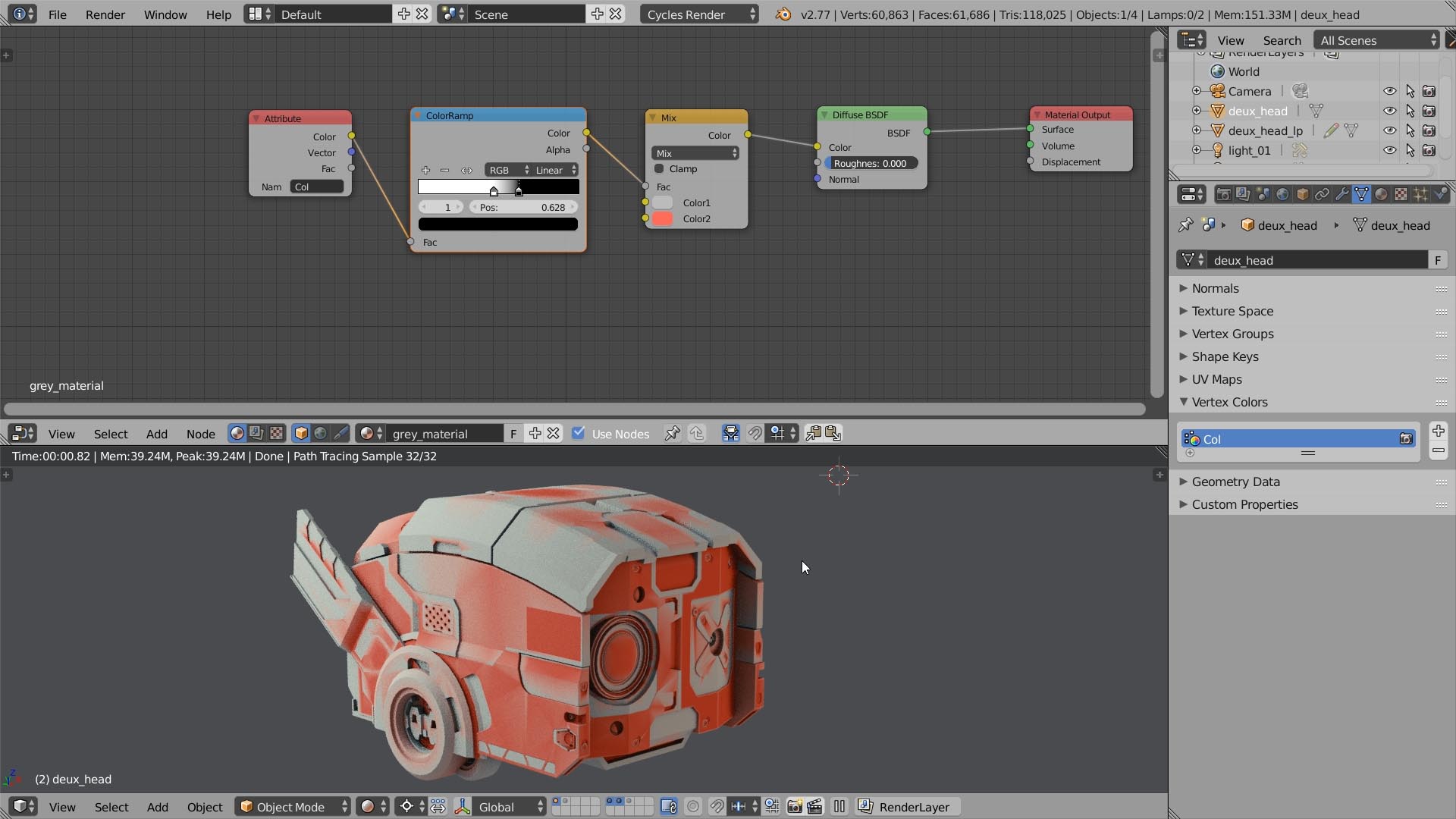Select the texture node tree type icon
The image size is (1456, 819).
(x=276, y=434)
